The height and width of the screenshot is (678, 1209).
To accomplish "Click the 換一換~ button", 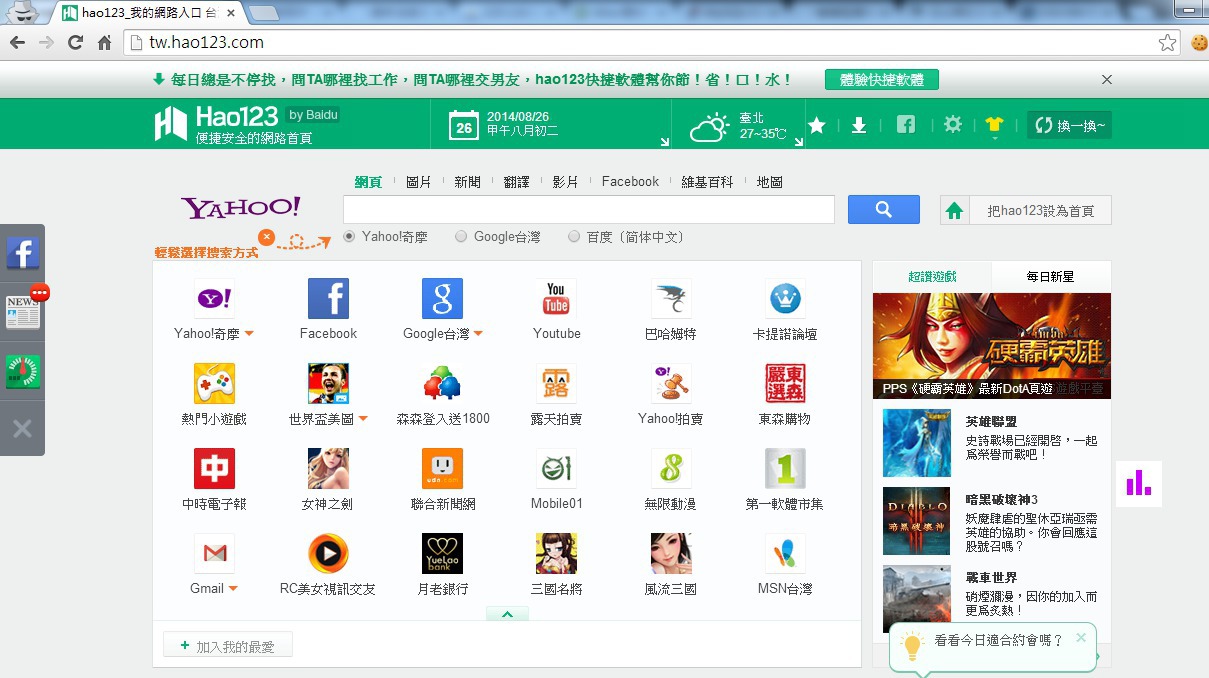I will tap(1069, 125).
